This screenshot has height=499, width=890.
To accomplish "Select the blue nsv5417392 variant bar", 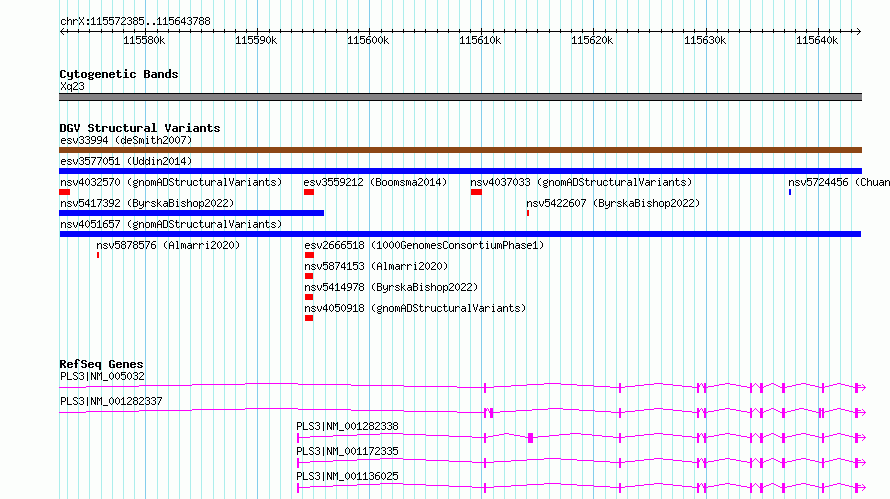I will 191,213.
